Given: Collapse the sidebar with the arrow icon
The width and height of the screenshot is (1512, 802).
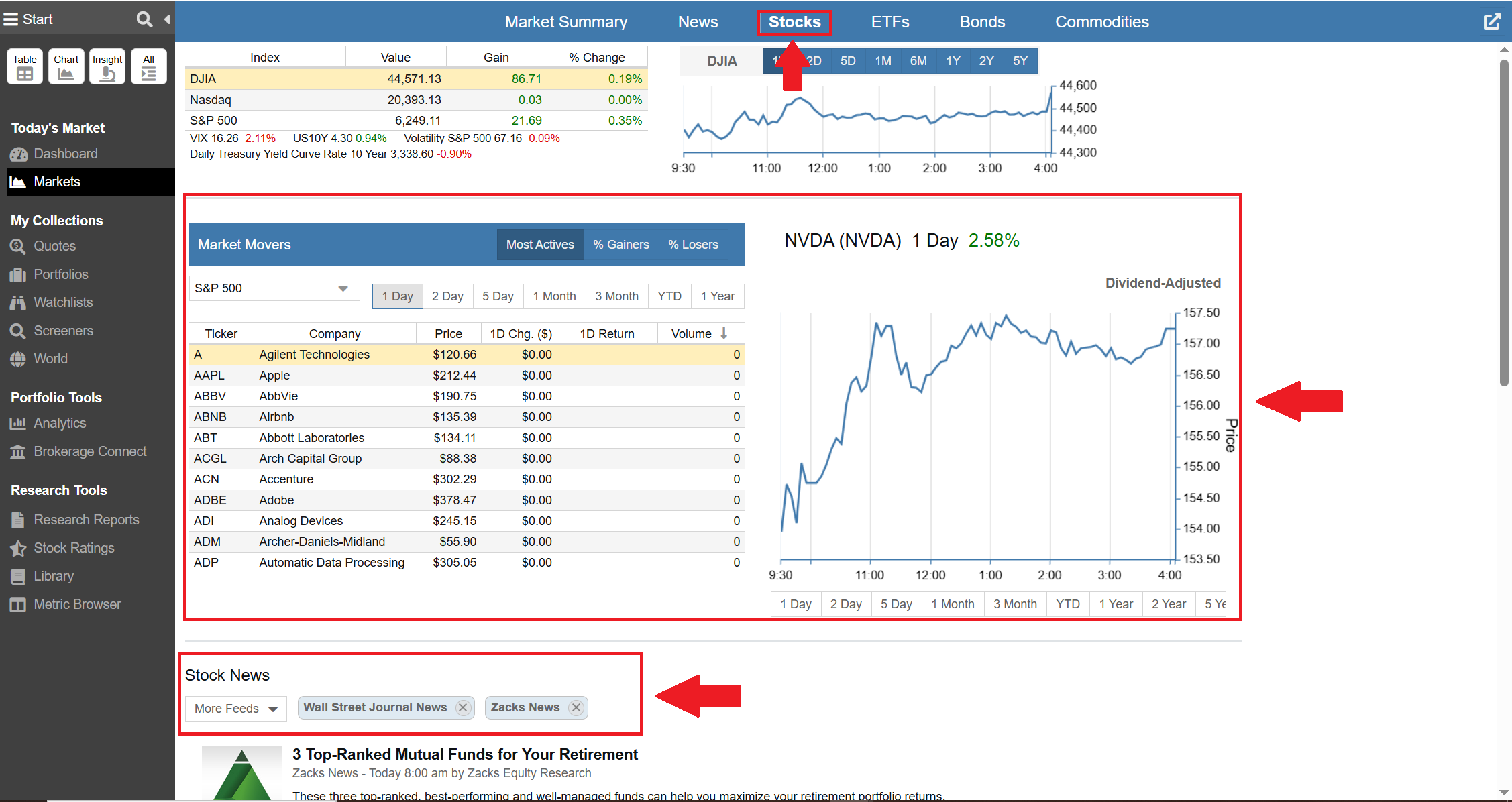Looking at the screenshot, I should [167, 19].
